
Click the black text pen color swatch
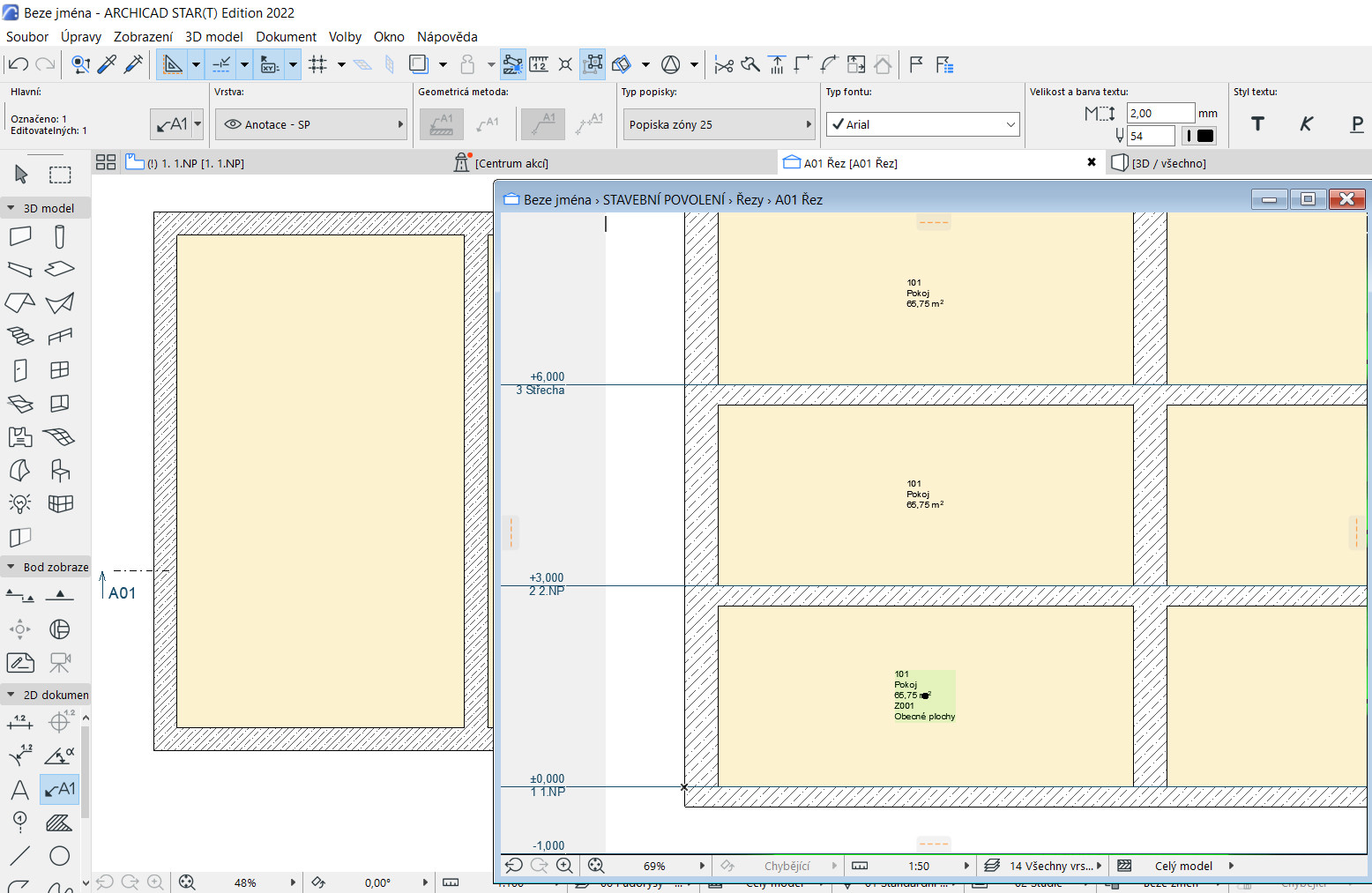point(1204,136)
